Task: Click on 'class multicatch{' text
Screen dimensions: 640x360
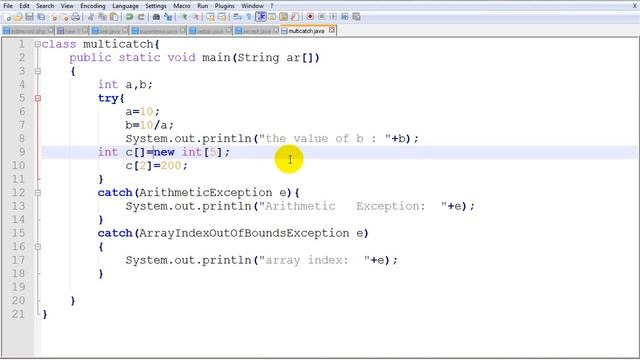Action: pyautogui.click(x=100, y=44)
